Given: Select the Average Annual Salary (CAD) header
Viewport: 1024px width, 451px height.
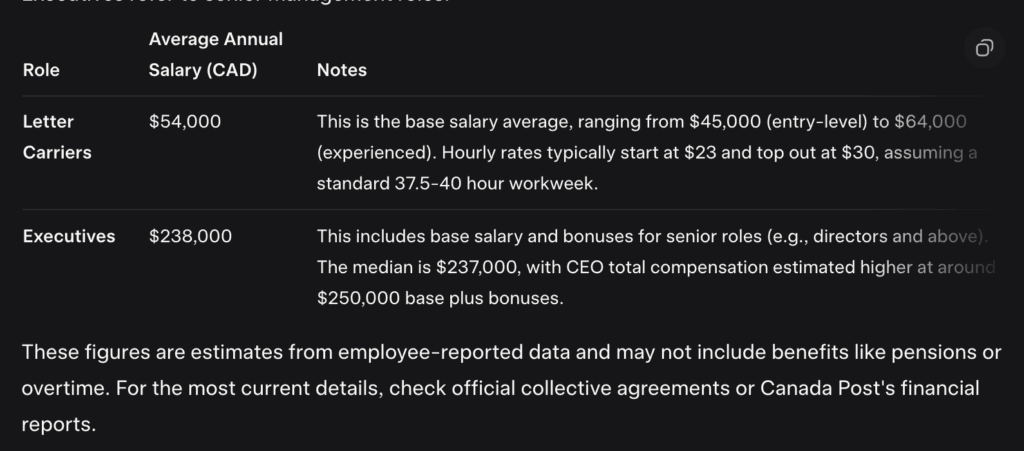Looking at the screenshot, I should pyautogui.click(x=215, y=54).
